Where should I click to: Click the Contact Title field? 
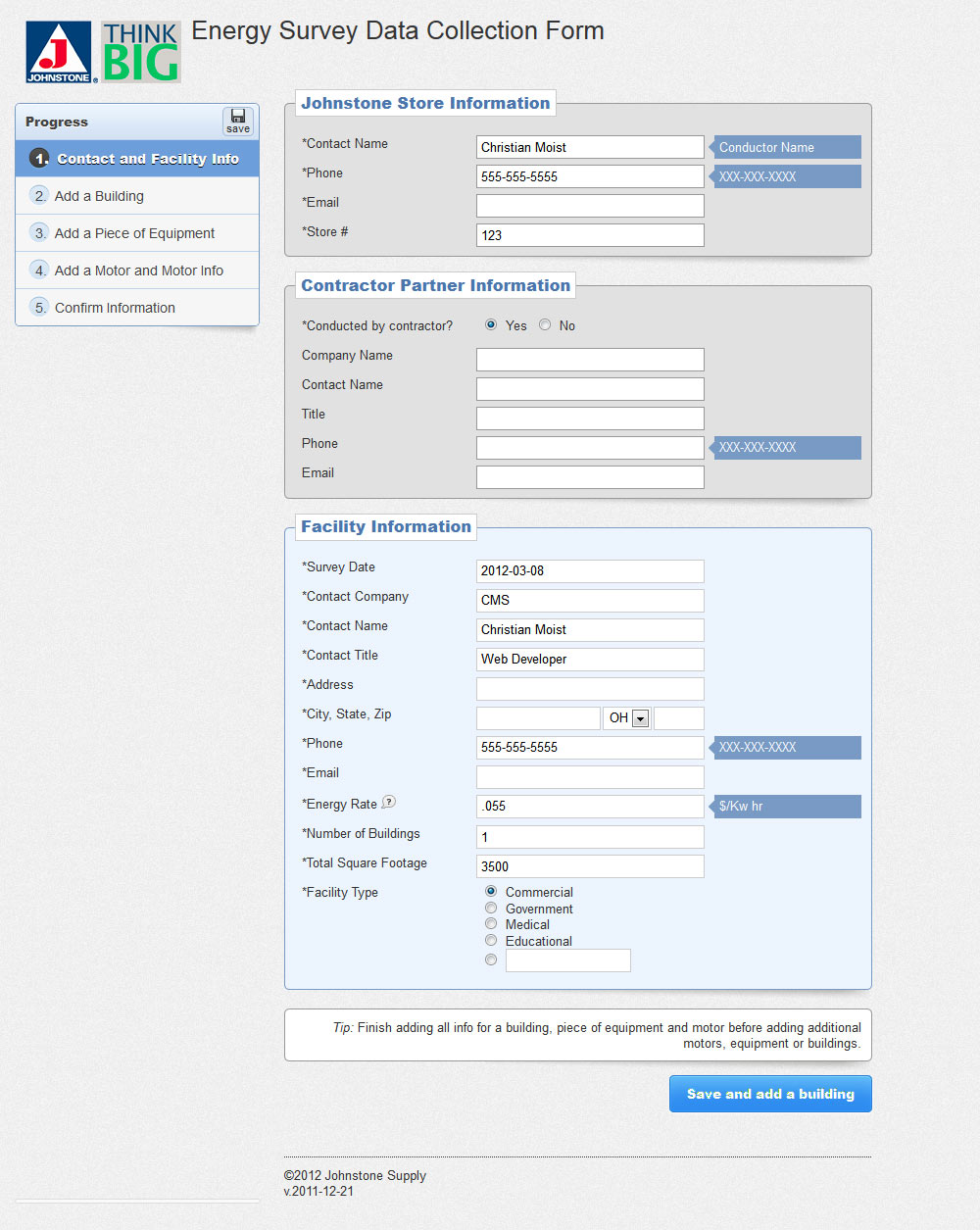click(x=590, y=660)
